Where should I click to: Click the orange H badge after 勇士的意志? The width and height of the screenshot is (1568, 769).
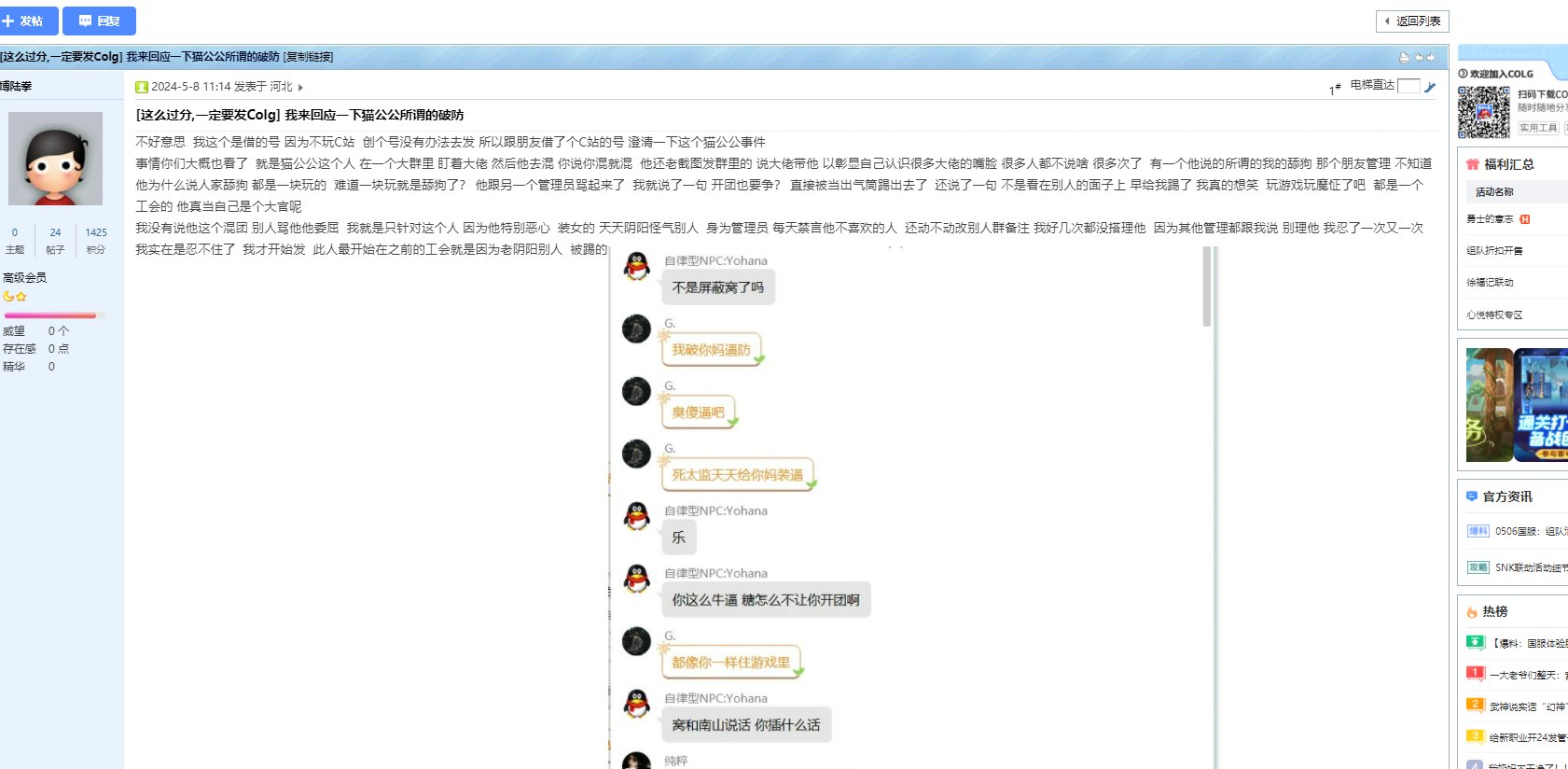click(x=1525, y=219)
